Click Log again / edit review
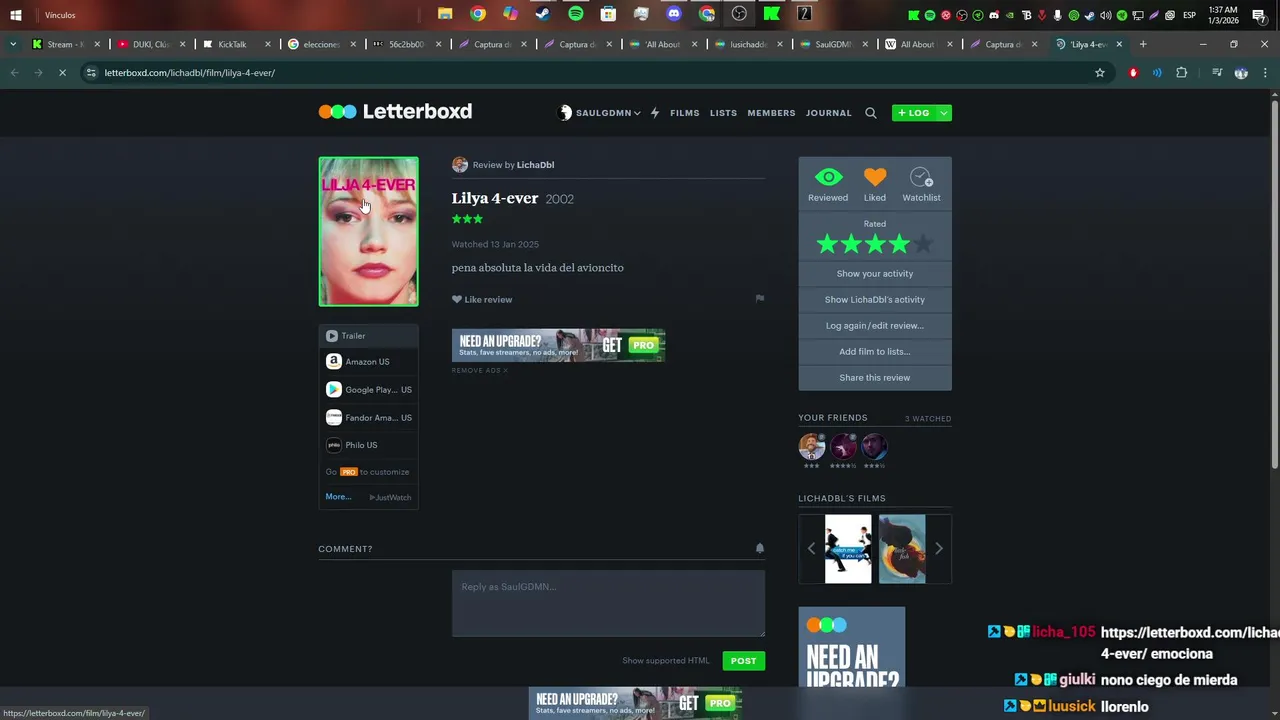This screenshot has width=1280, height=720. (x=875, y=326)
